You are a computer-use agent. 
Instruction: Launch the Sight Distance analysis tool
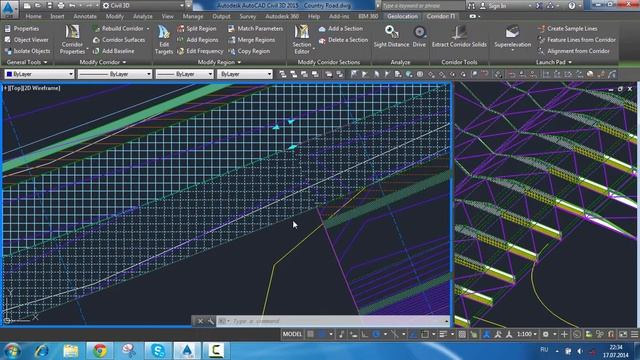coord(391,37)
